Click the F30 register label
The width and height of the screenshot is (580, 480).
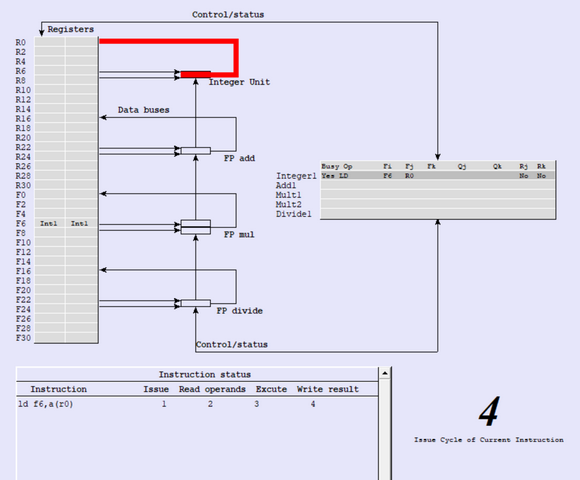click(x=23, y=338)
